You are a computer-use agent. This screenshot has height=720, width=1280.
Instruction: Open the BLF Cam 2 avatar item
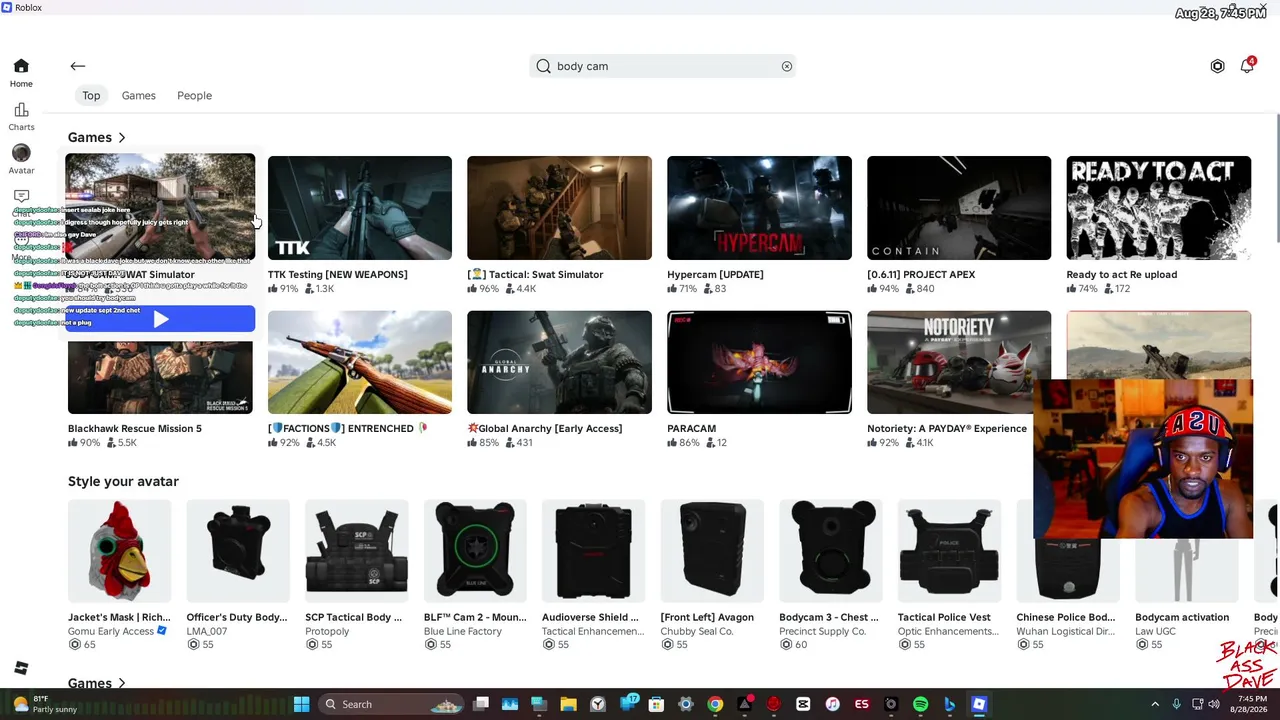475,551
